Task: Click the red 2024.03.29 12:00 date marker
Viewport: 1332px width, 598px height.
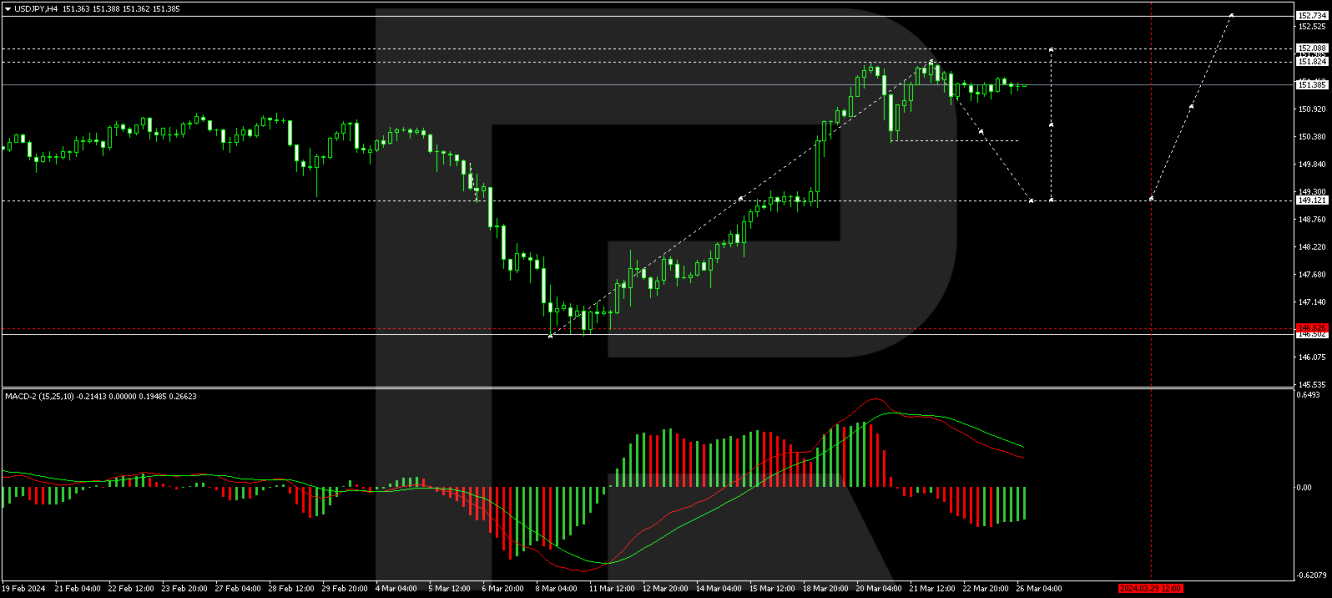Action: point(1150,588)
